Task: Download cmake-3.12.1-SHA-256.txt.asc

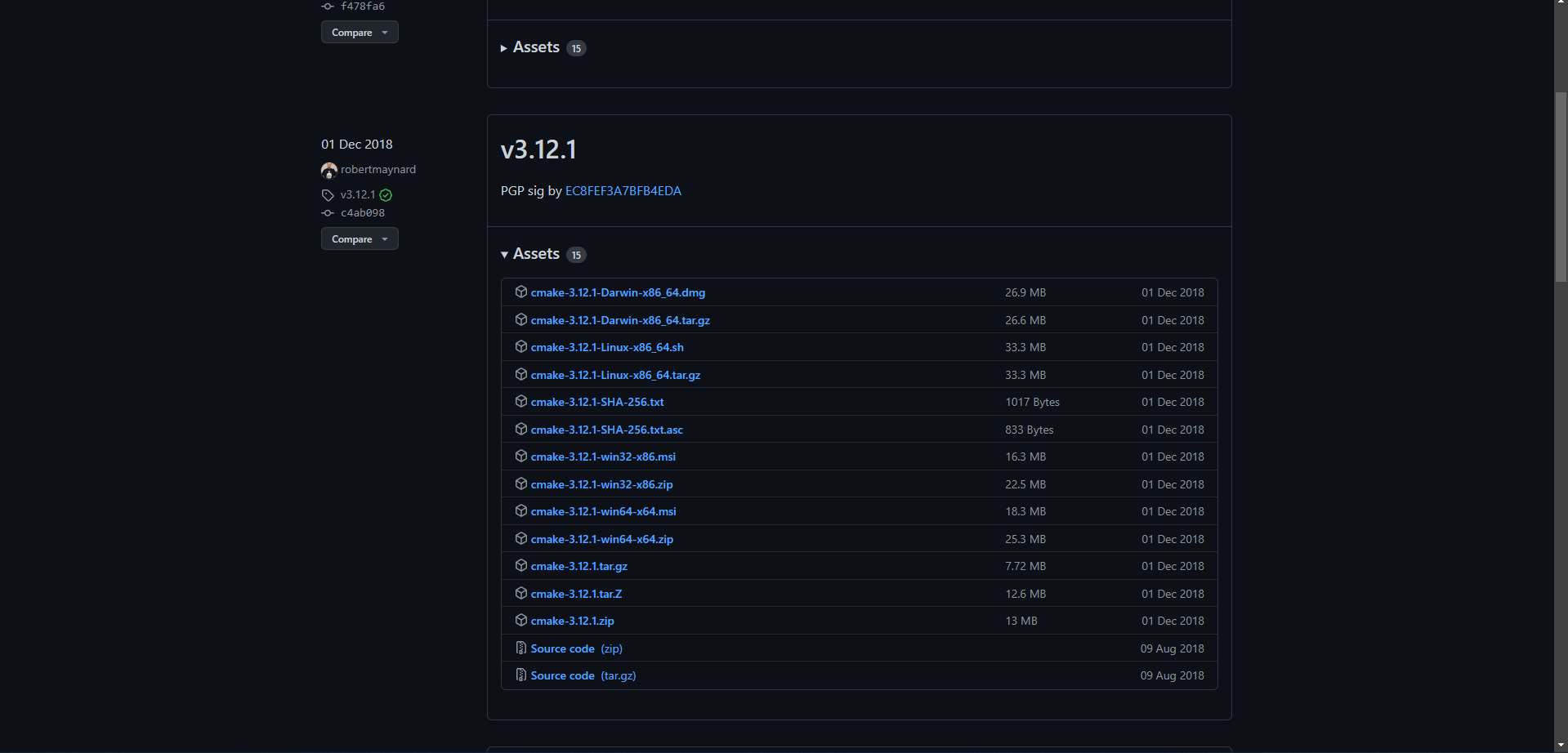Action: pos(607,430)
